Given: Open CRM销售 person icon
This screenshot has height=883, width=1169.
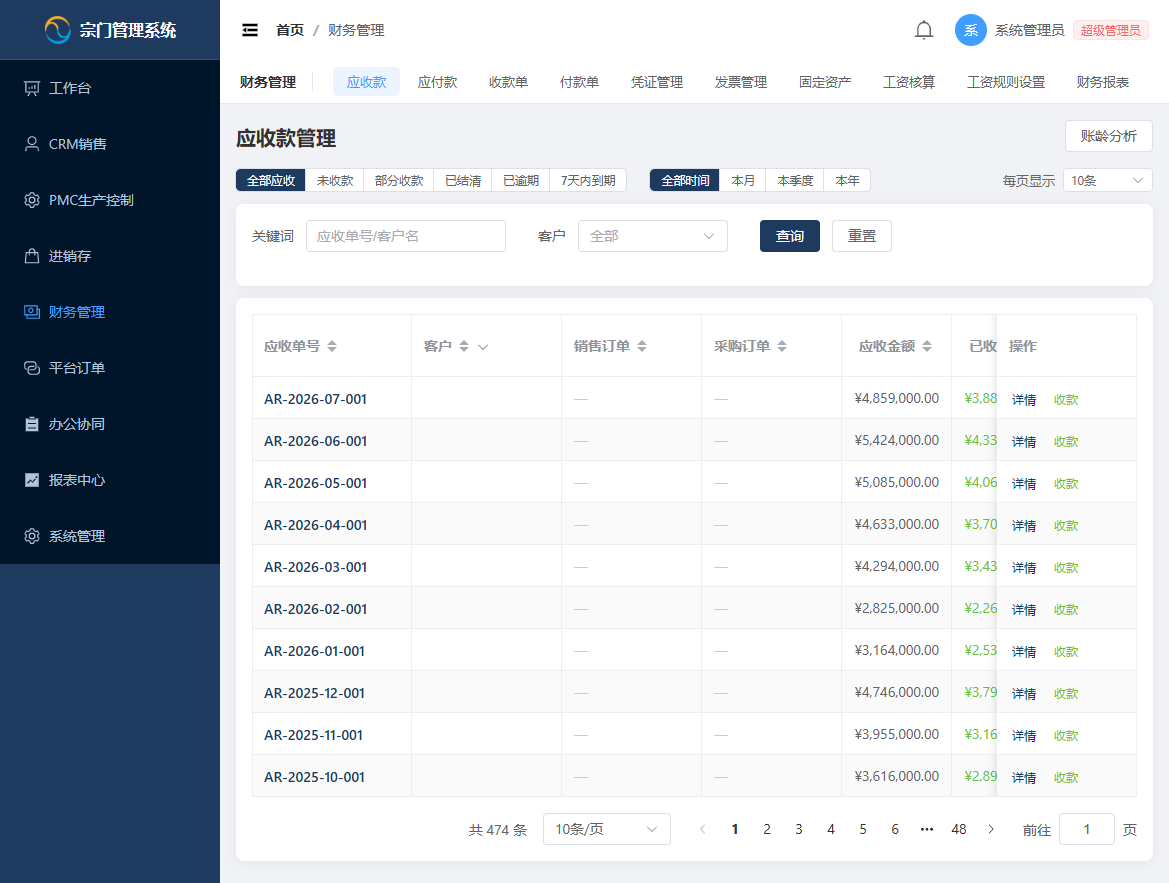Looking at the screenshot, I should (x=31, y=144).
